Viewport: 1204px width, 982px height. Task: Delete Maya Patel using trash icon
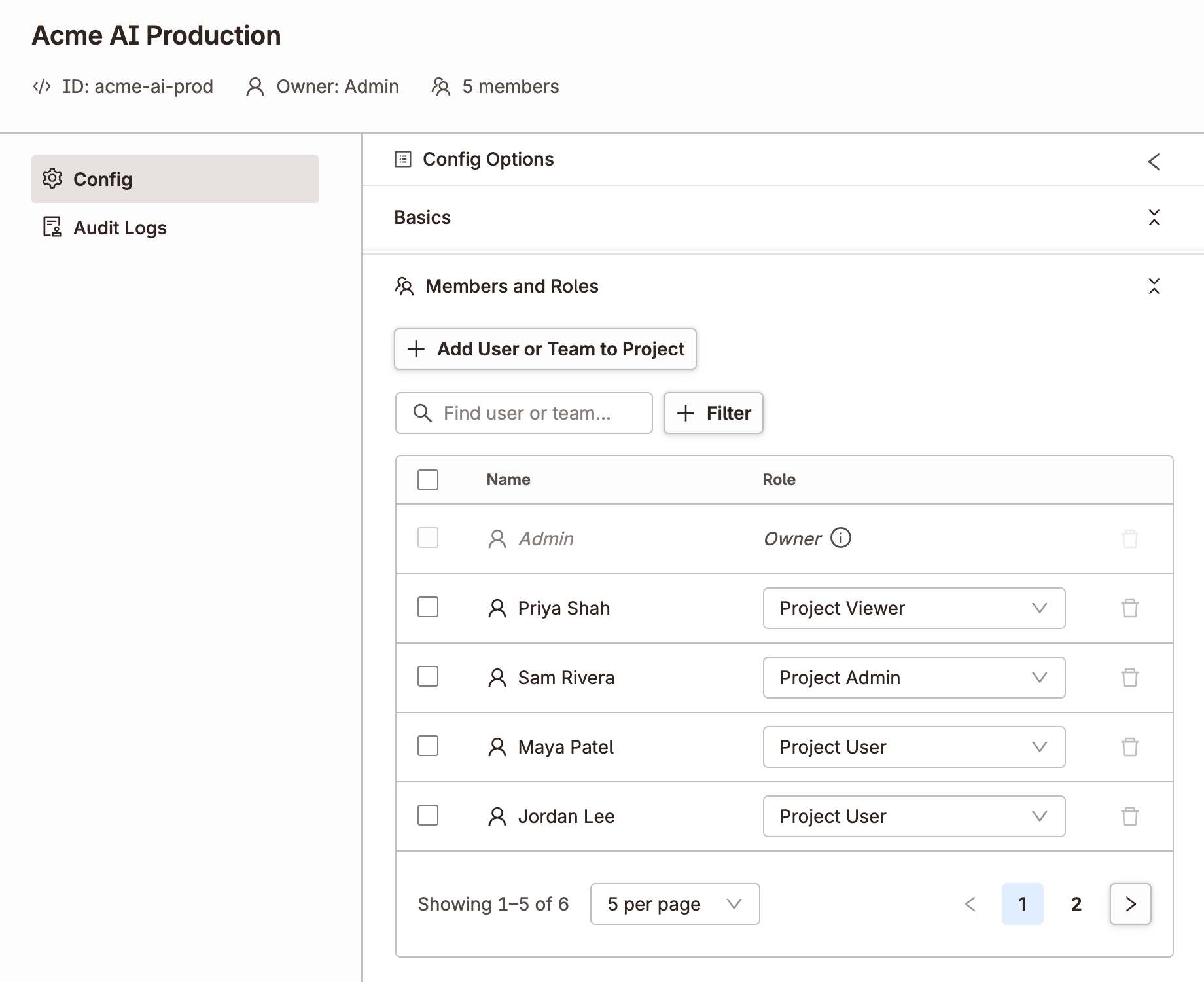click(x=1130, y=747)
